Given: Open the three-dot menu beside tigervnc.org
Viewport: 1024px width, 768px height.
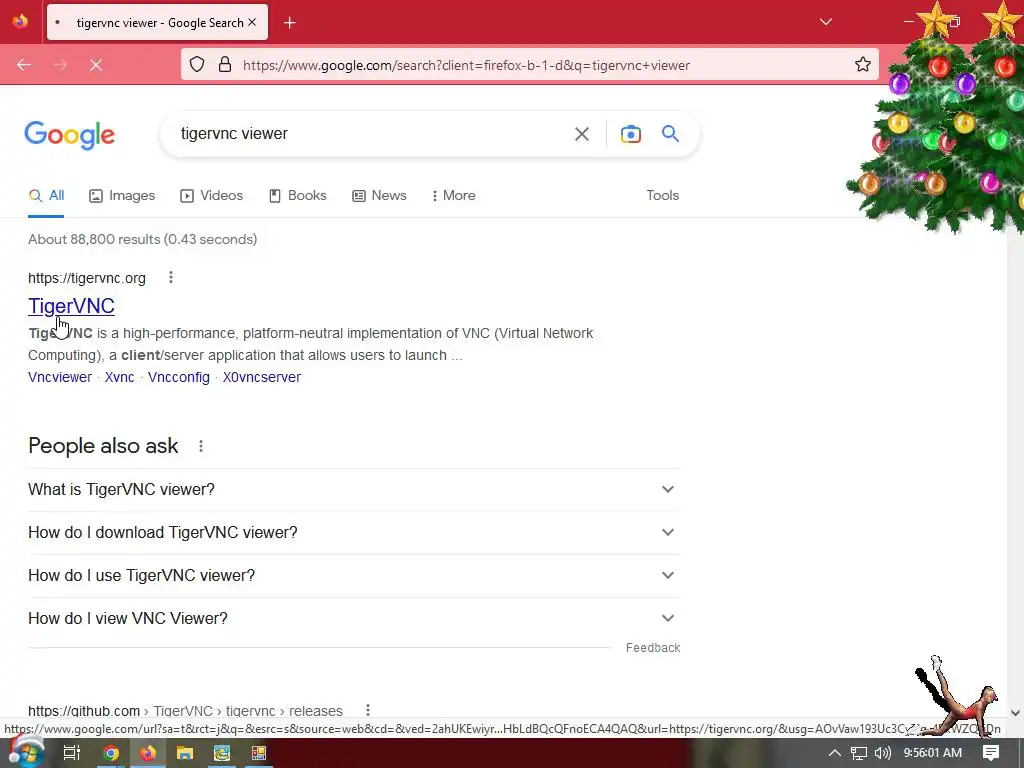Looking at the screenshot, I should click(171, 278).
